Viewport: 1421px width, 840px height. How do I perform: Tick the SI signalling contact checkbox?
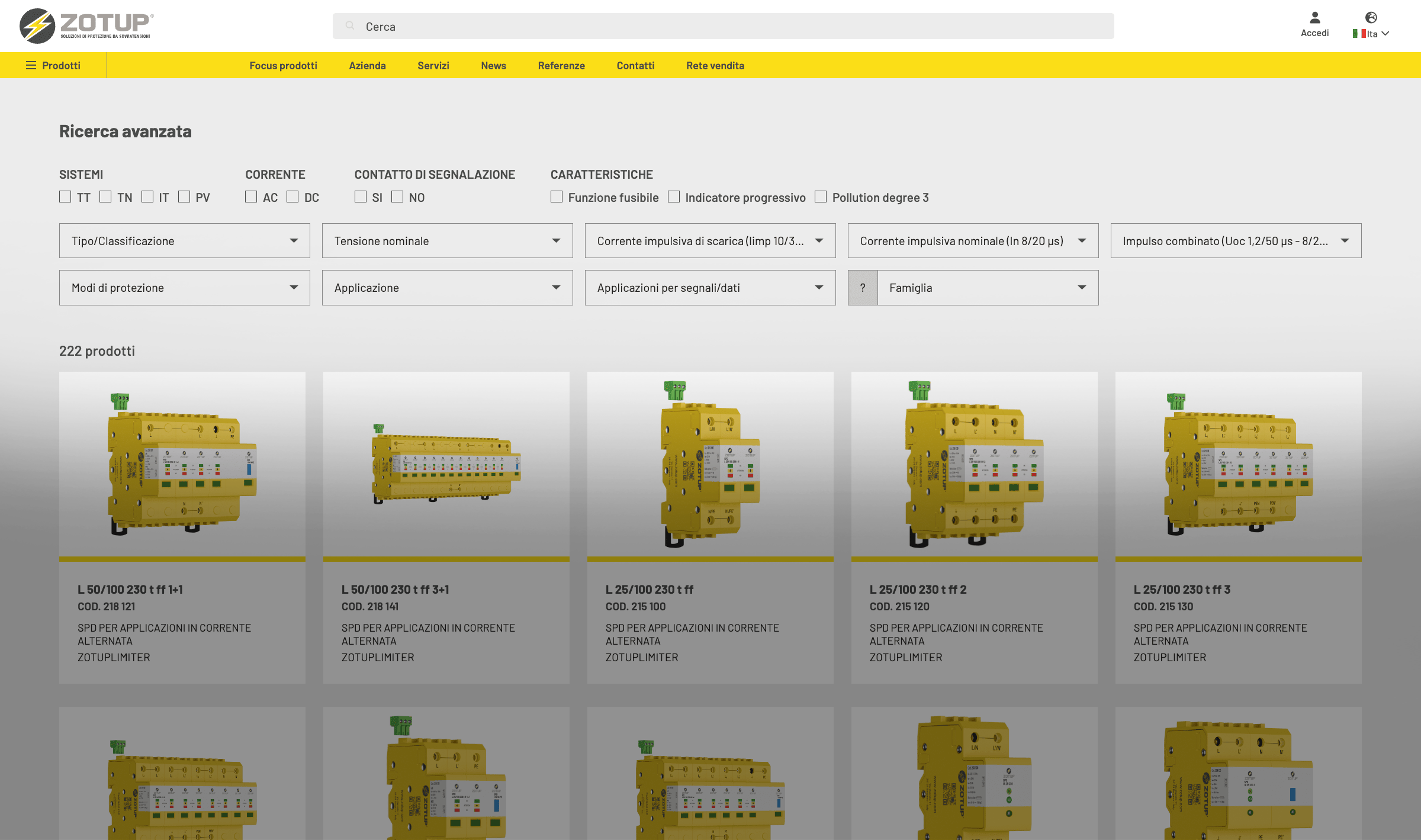pos(361,197)
